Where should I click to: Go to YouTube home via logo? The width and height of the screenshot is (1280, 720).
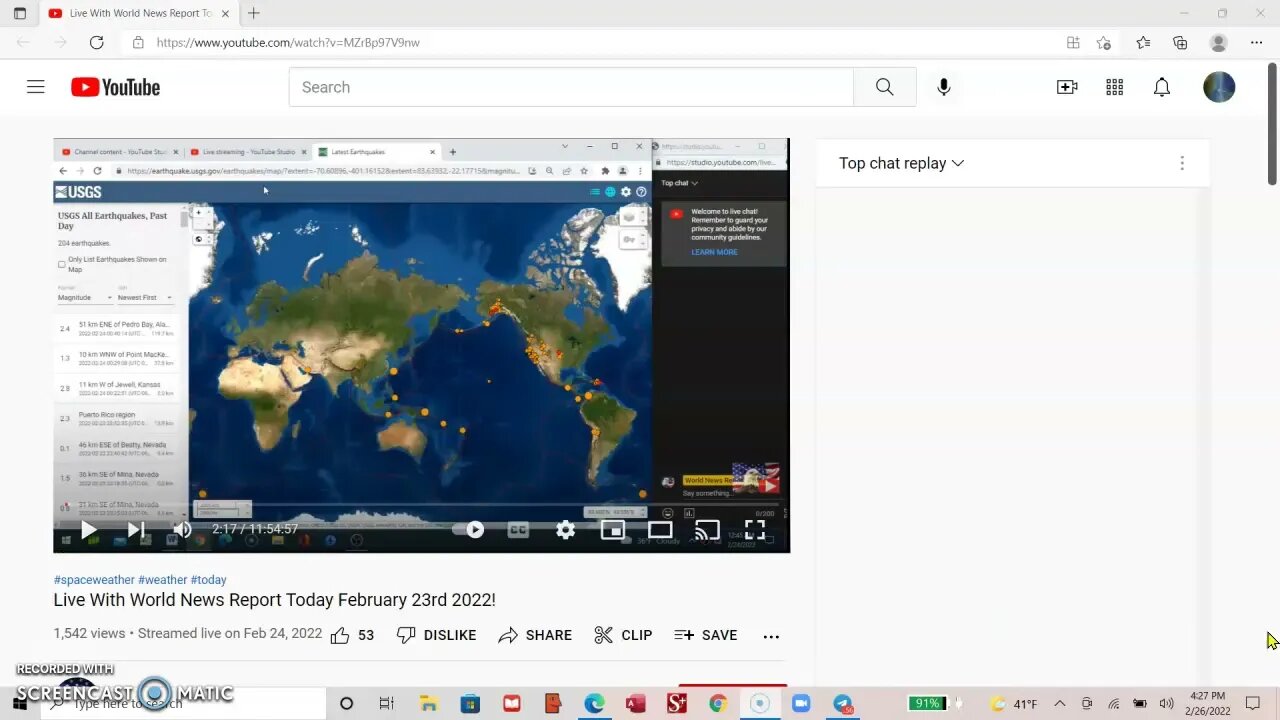pyautogui.click(x=115, y=87)
